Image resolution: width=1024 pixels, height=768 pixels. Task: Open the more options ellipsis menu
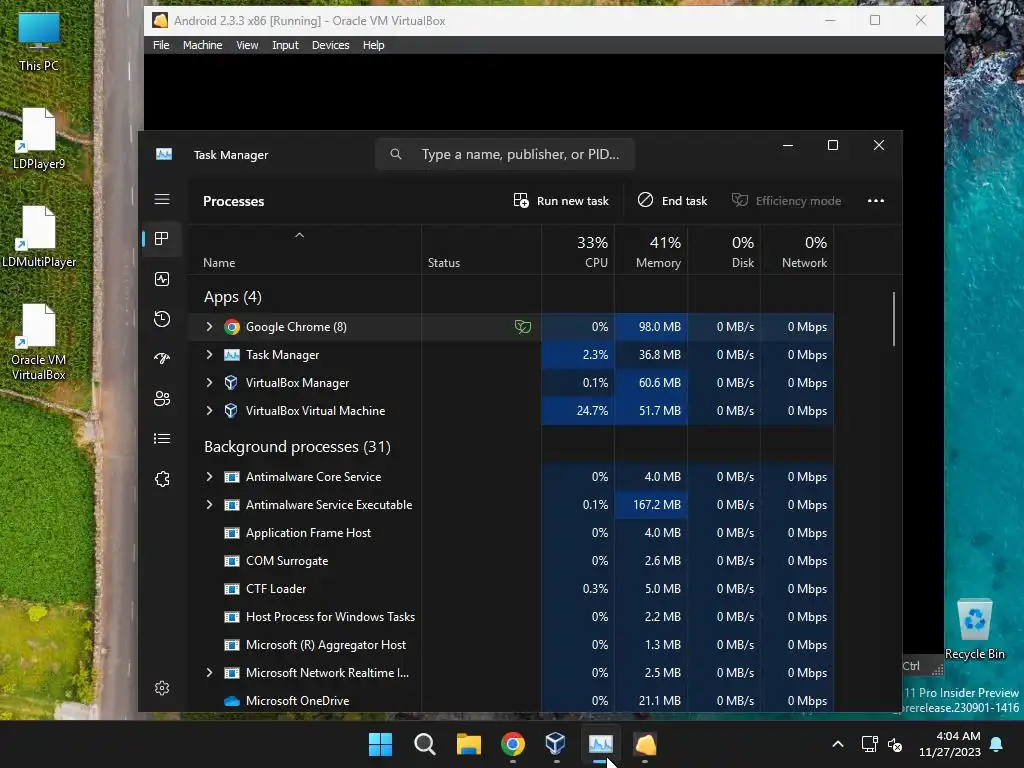(876, 200)
